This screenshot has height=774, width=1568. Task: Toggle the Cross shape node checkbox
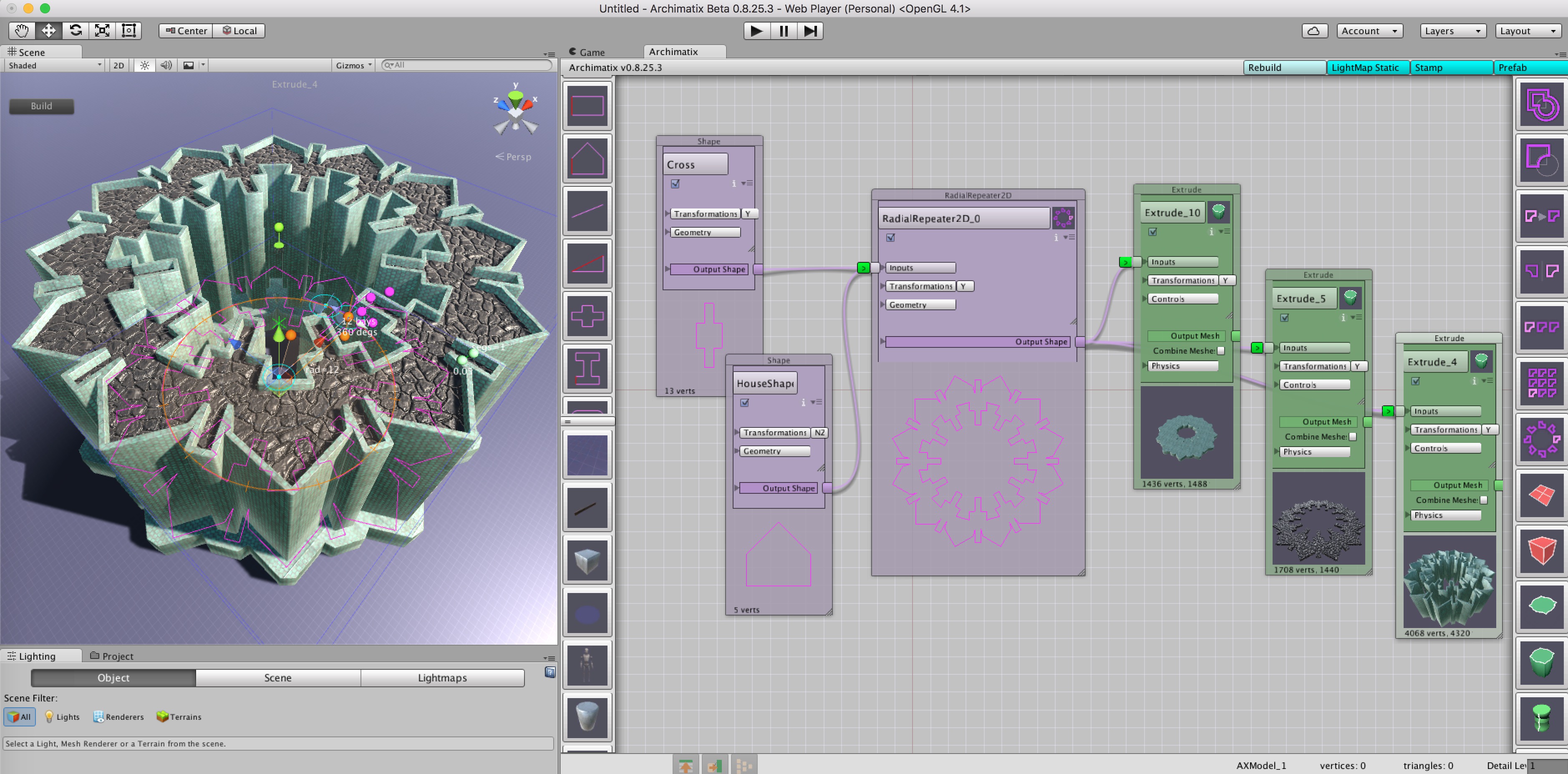pos(675,183)
